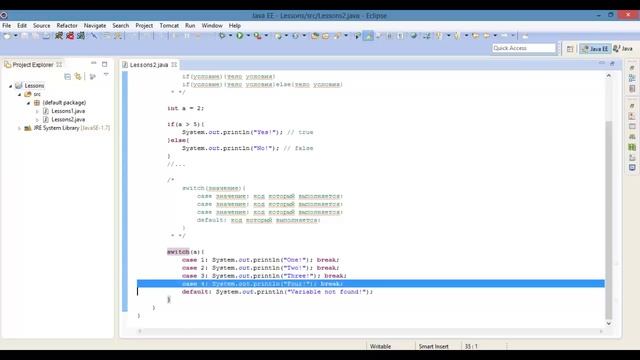Toggle Block Selection Mode button
640x360 pixels.
point(390,36)
